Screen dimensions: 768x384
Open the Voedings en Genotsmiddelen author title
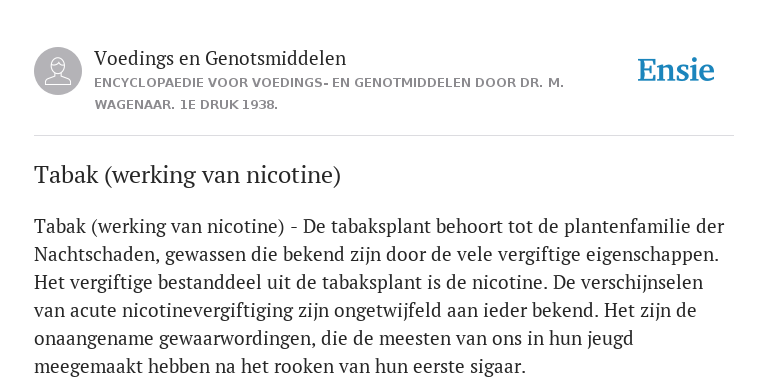[x=220, y=58]
